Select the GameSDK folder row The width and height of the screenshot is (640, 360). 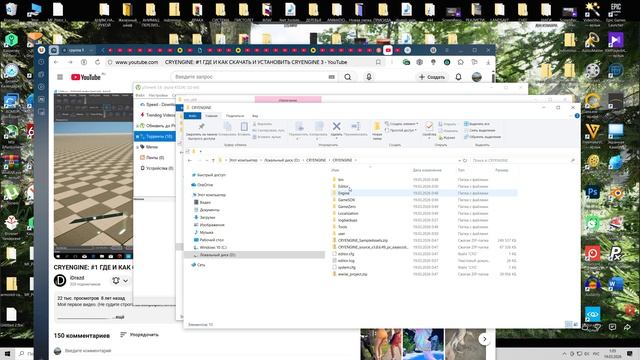[424, 200]
